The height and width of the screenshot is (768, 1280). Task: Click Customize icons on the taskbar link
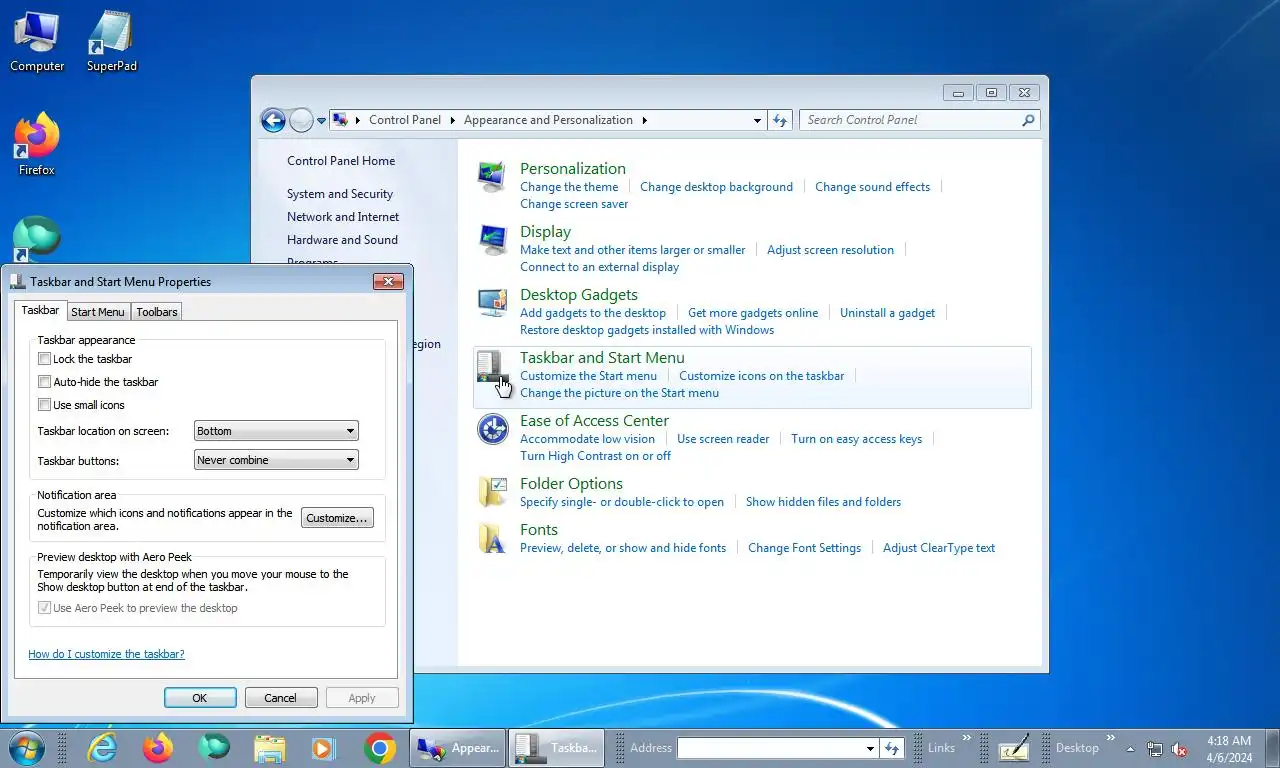[761, 376]
